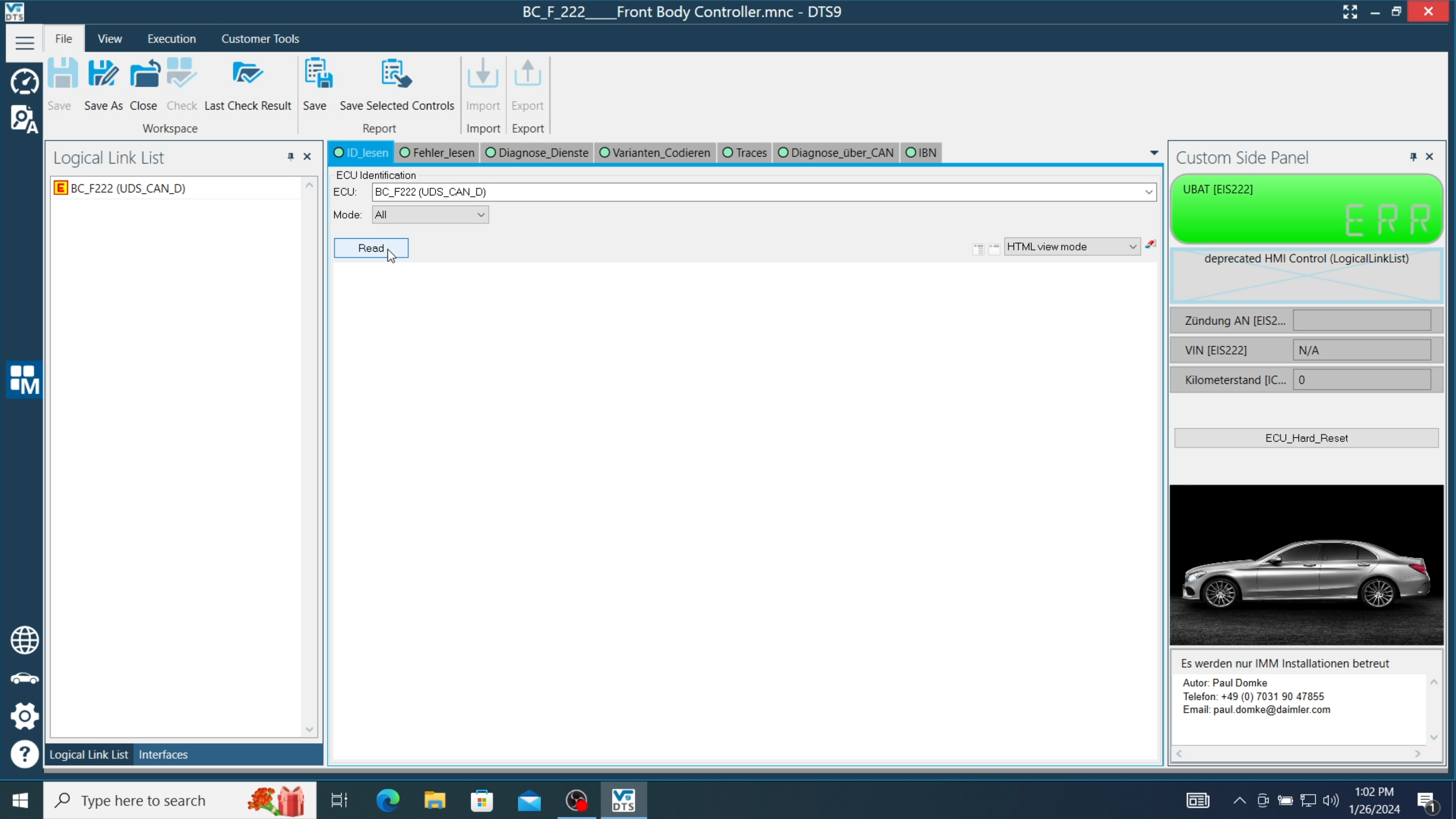Switch to the Fehler_lesen tab
1456x819 pixels.
tap(437, 152)
